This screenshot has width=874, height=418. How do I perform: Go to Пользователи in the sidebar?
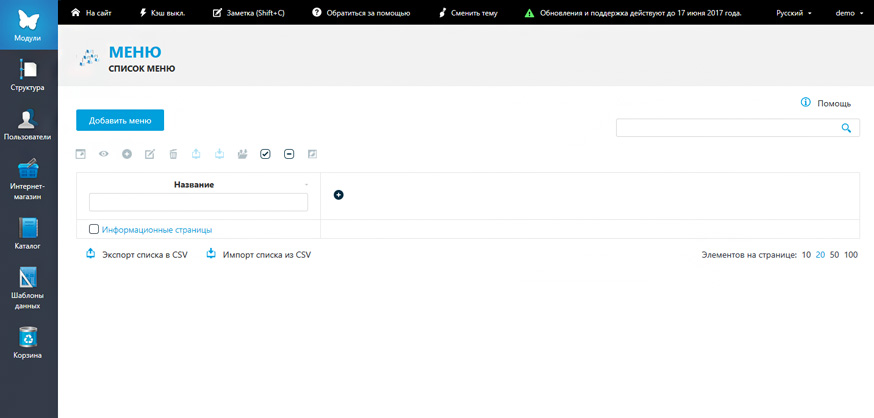click(28, 124)
